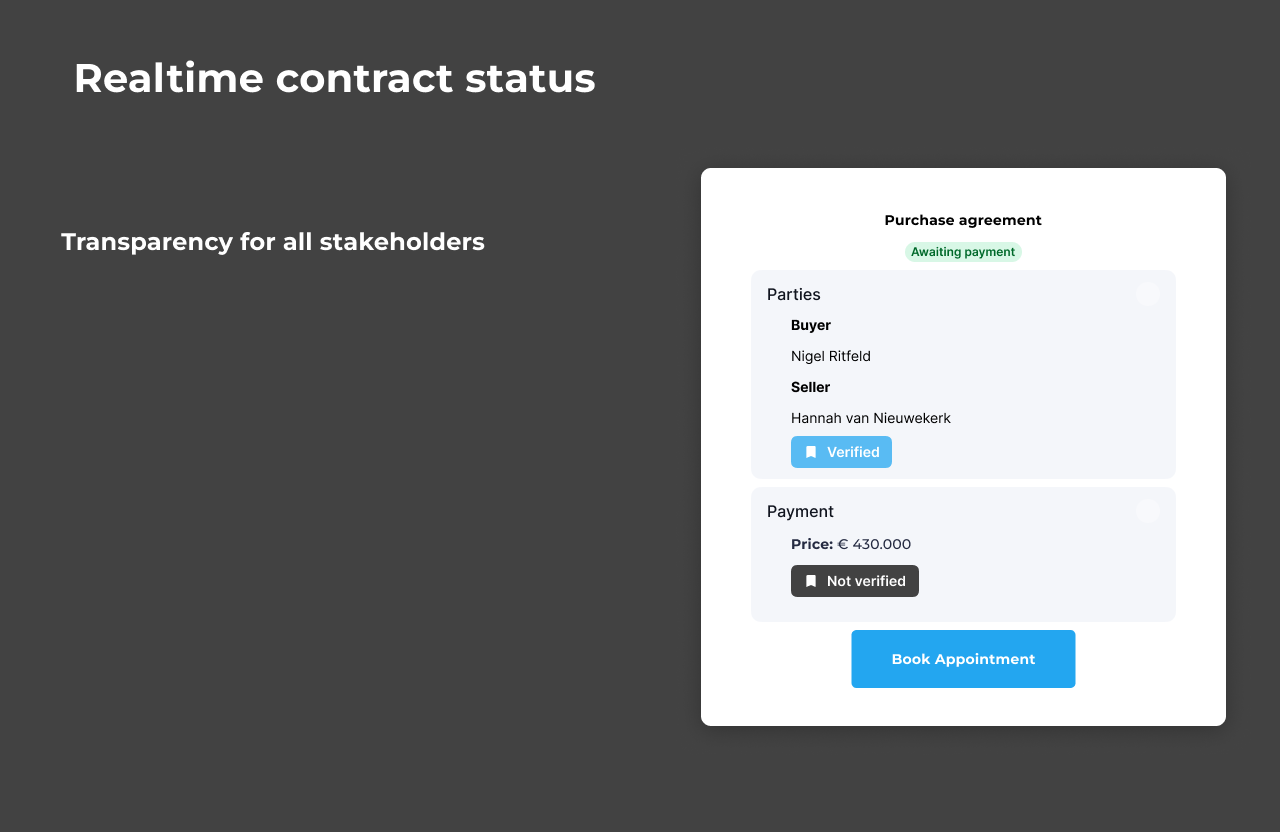Click the bookmark icon in Not verified badge
The height and width of the screenshot is (832, 1280).
[811, 581]
